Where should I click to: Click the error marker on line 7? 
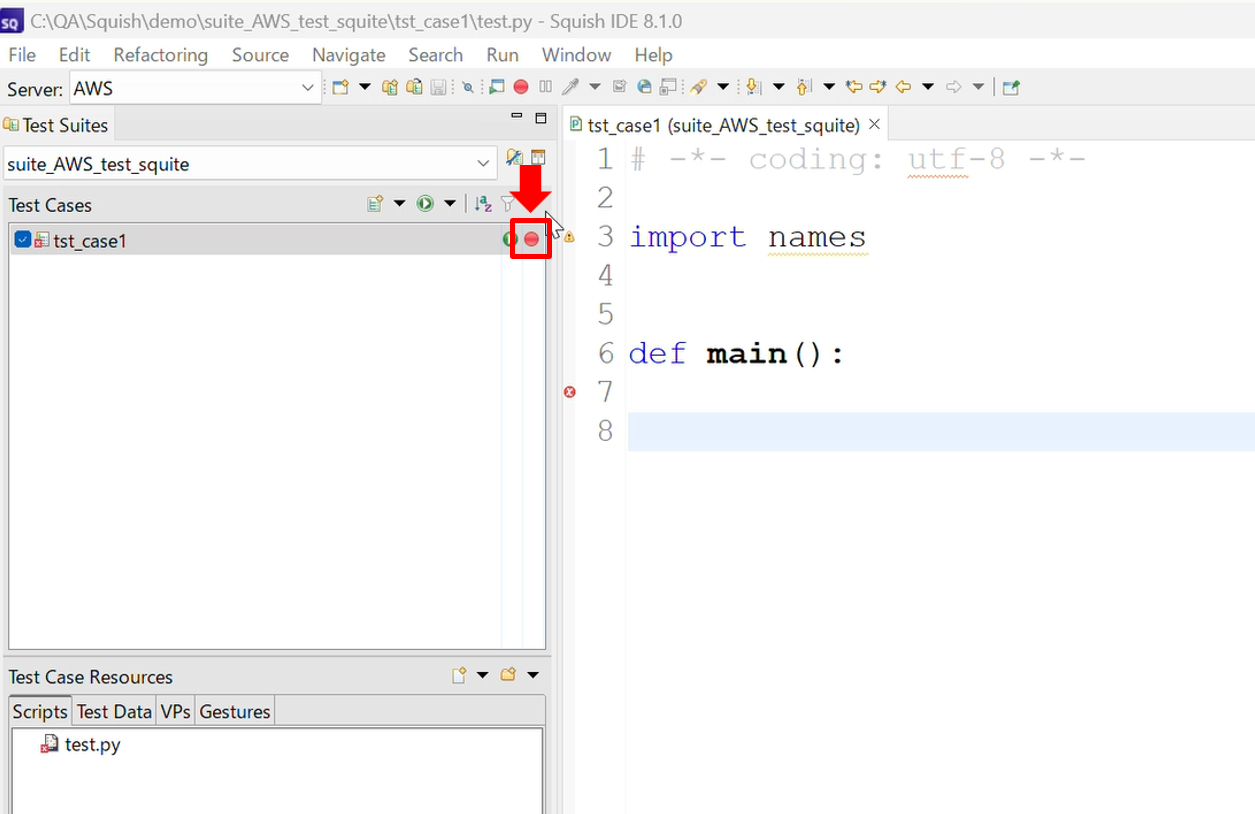(570, 392)
